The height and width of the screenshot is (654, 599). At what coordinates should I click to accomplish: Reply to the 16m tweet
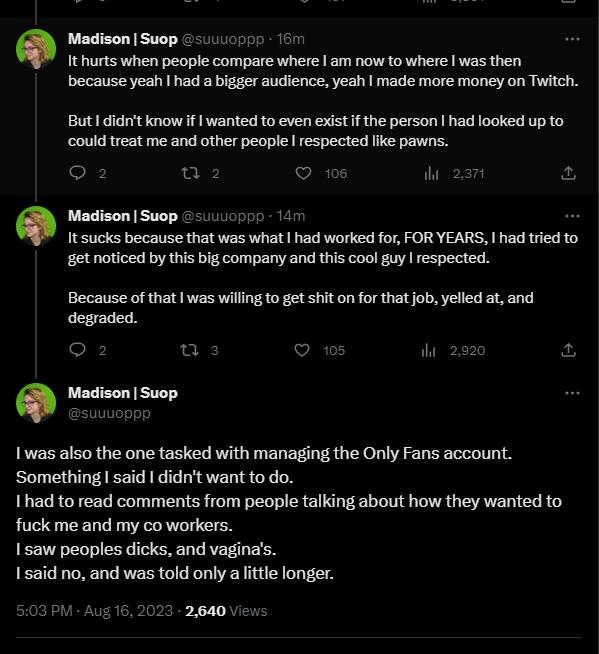[77, 173]
